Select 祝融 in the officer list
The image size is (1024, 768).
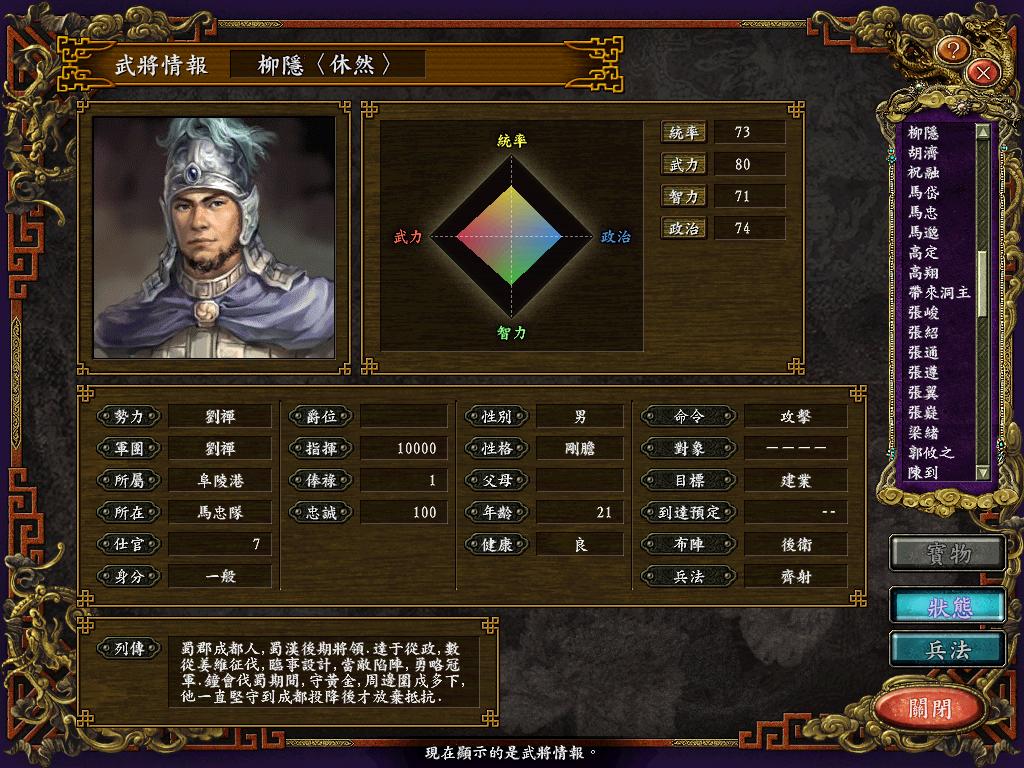click(x=923, y=172)
